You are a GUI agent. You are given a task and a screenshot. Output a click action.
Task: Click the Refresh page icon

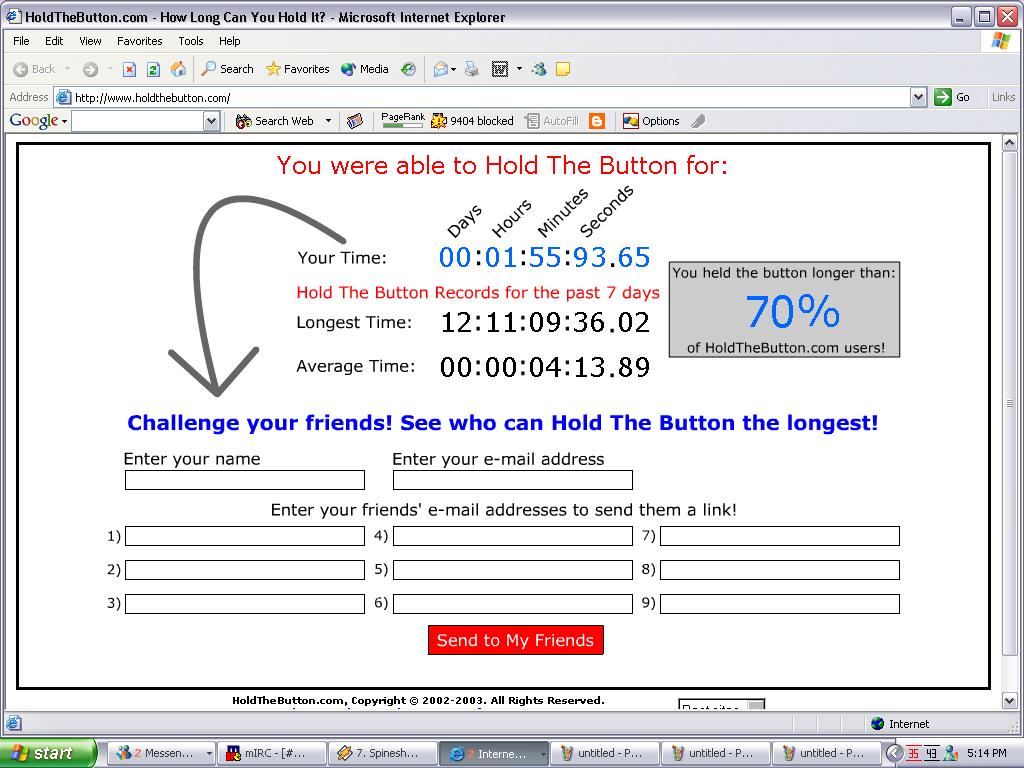point(153,69)
